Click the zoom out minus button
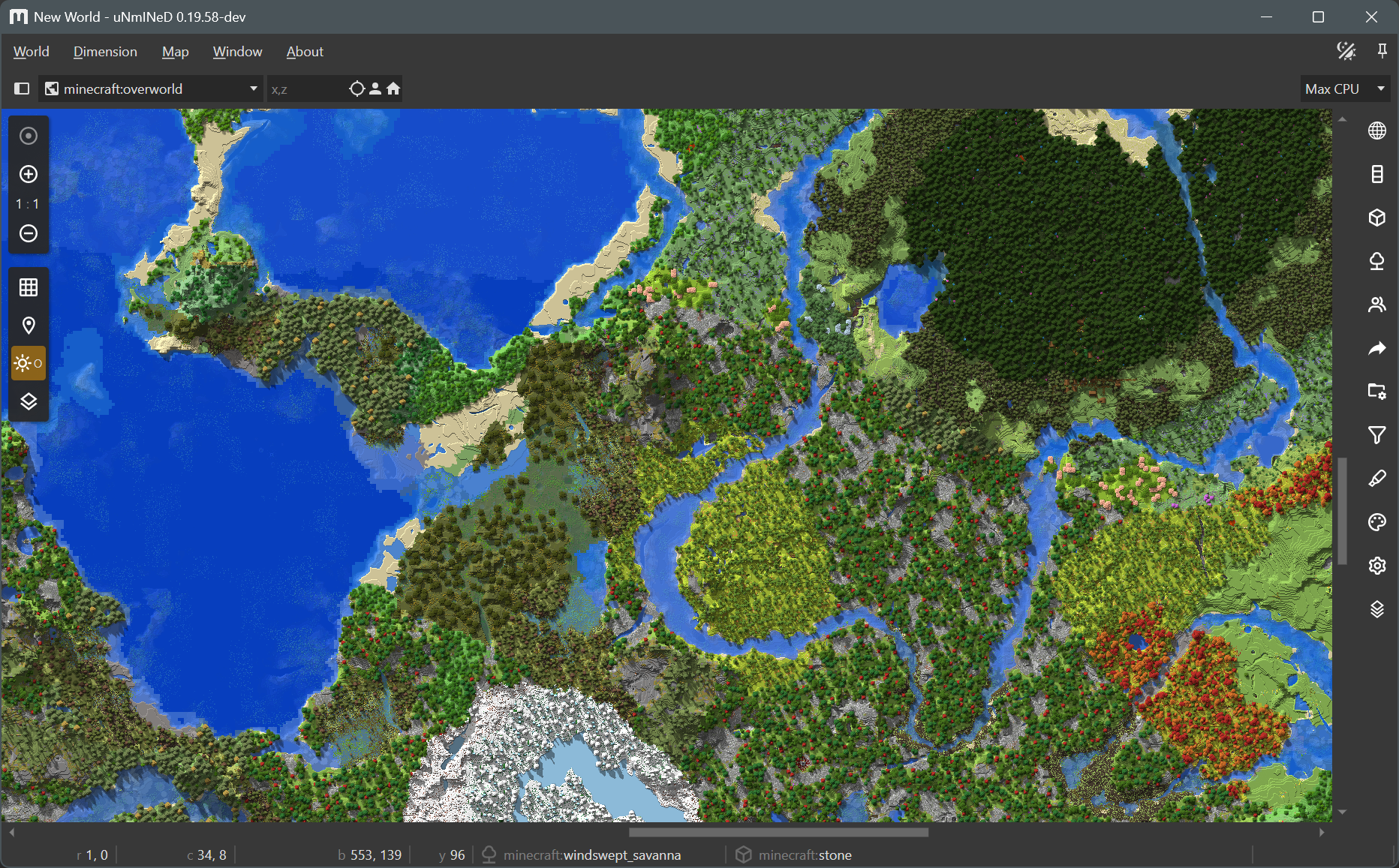This screenshot has height=868, width=1399. (x=29, y=233)
